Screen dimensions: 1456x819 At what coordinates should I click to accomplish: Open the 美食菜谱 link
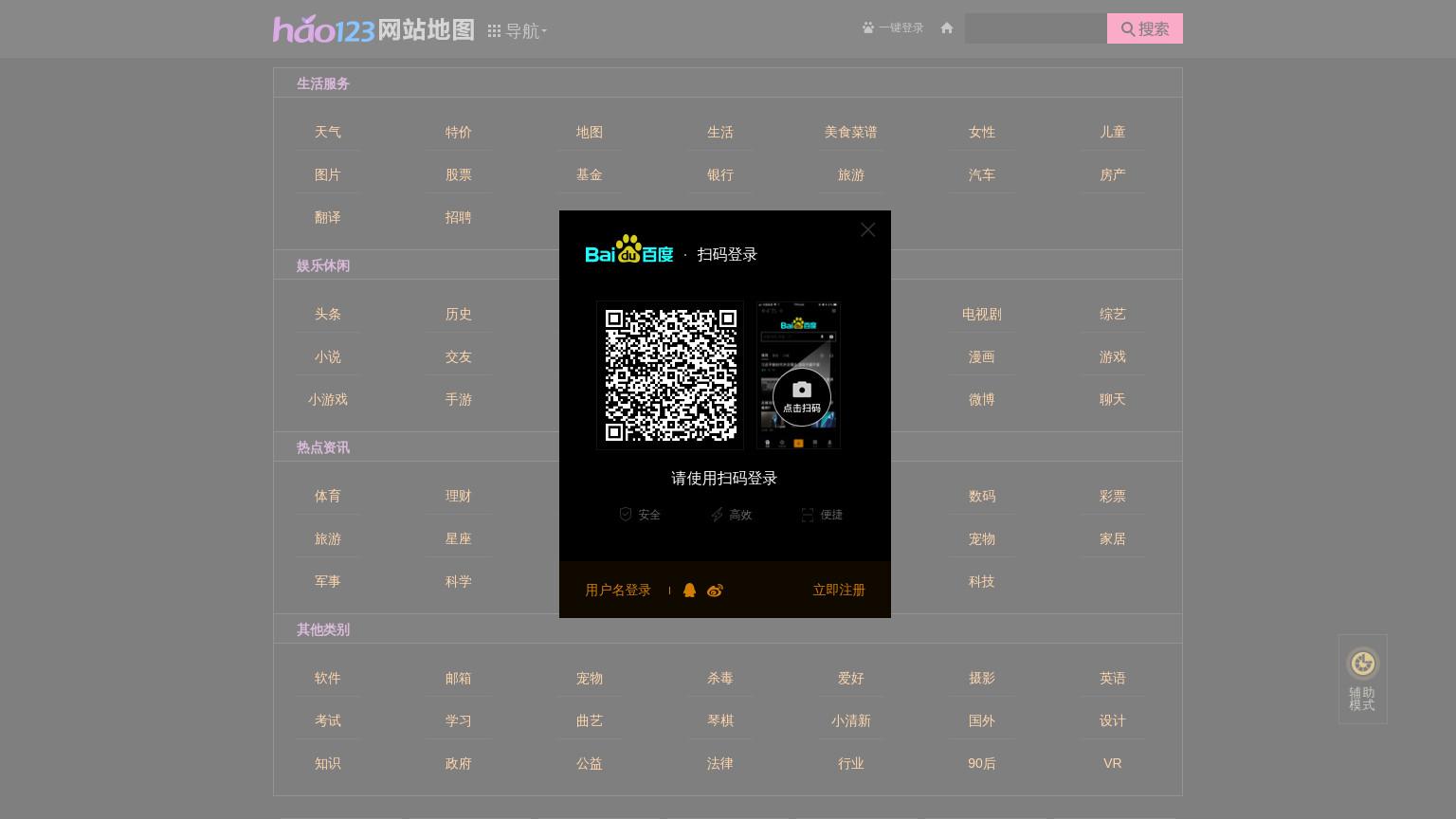tap(851, 133)
